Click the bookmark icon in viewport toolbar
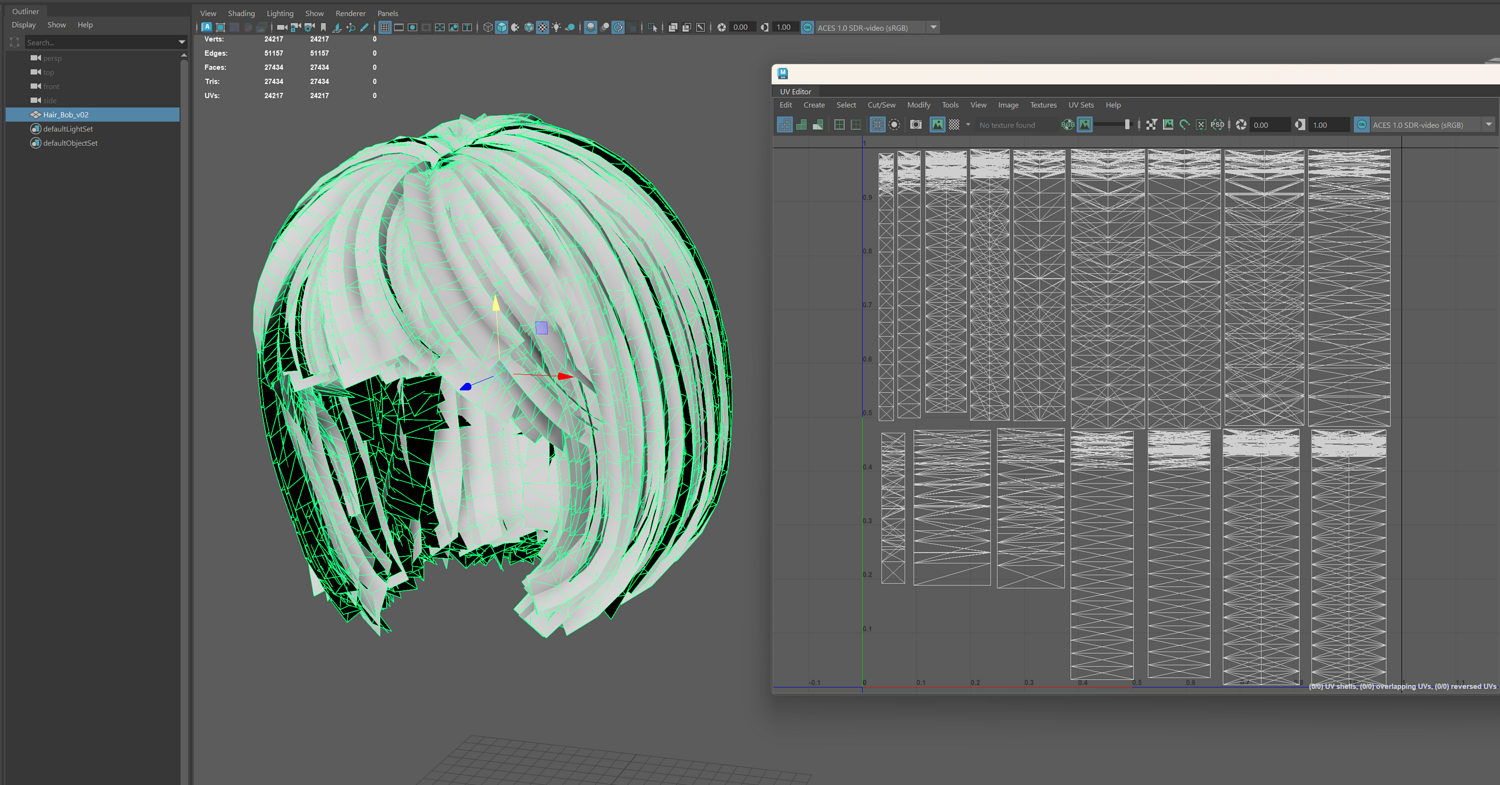Screen dimensions: 1500x785 click(323, 28)
